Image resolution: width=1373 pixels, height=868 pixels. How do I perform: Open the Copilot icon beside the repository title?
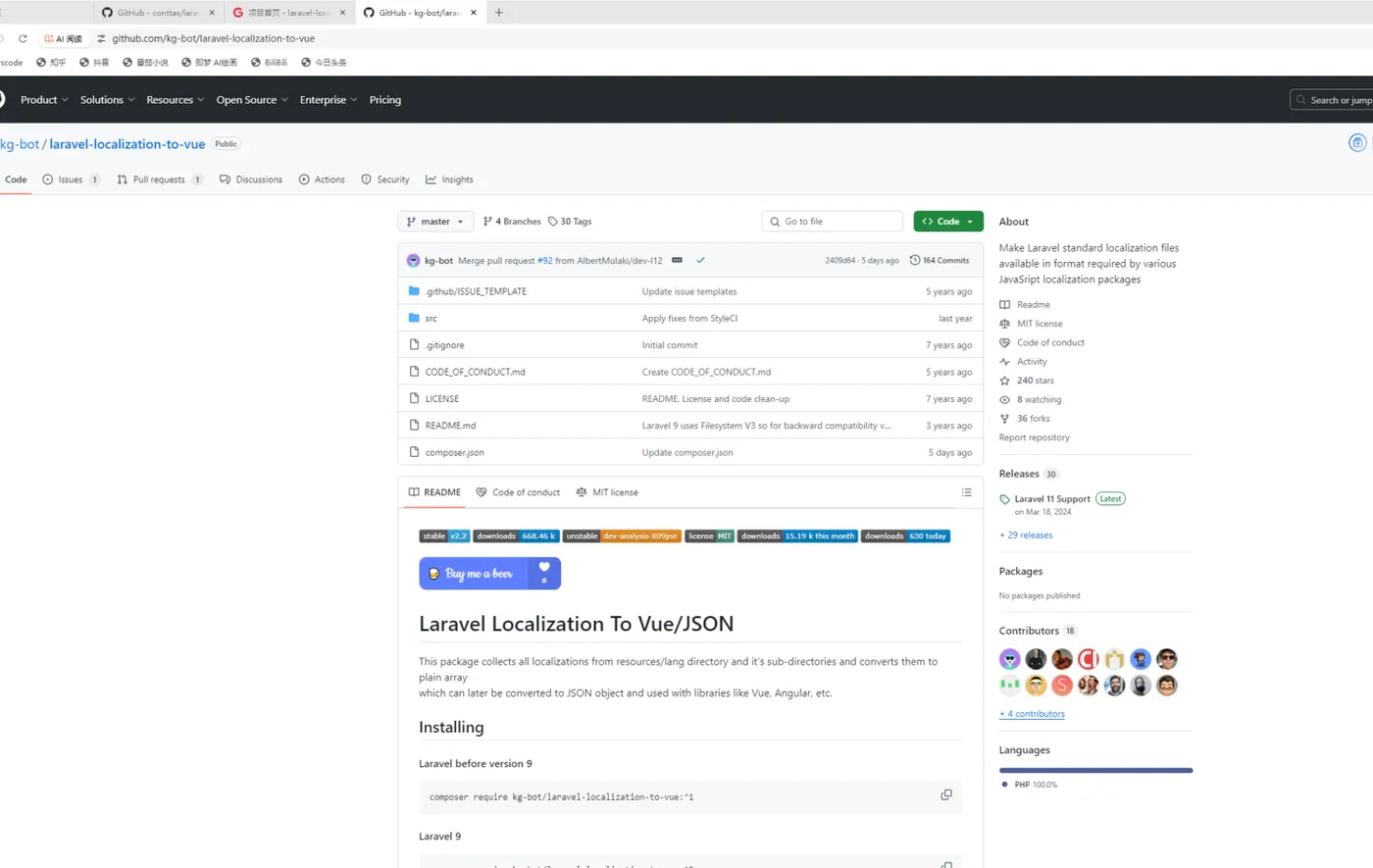pyautogui.click(x=1357, y=143)
